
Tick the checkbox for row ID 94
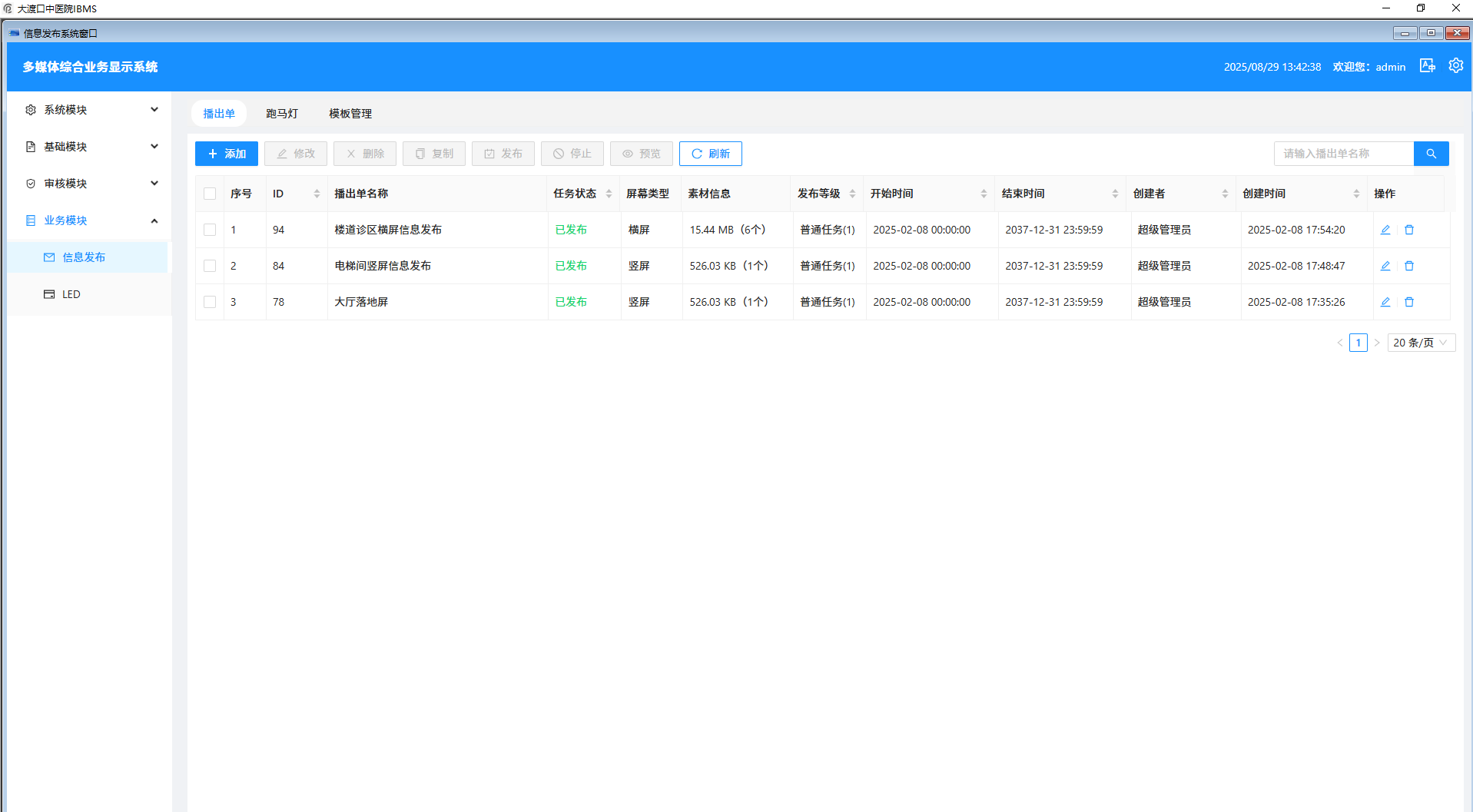coord(210,230)
